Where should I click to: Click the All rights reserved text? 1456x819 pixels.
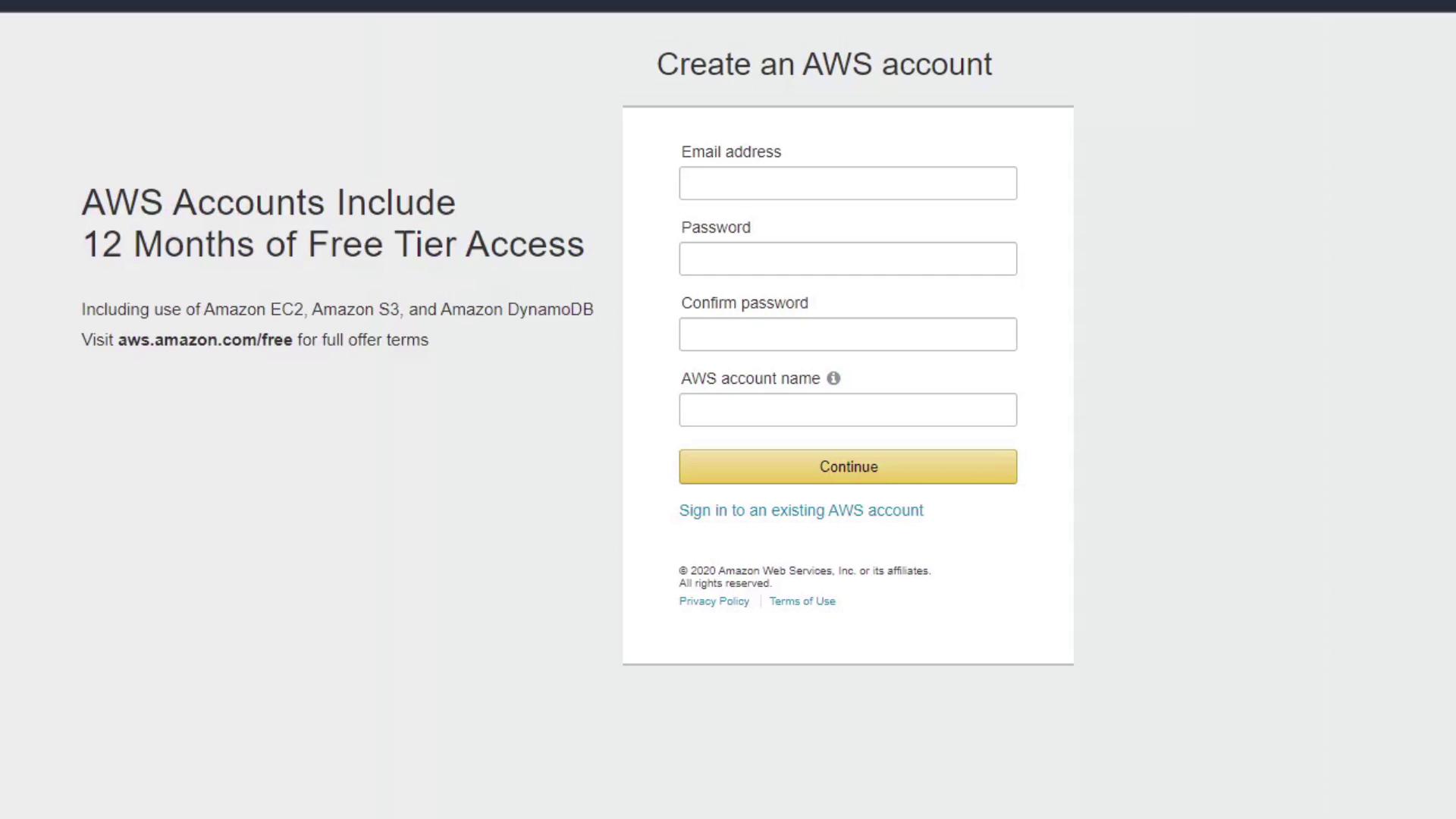pyautogui.click(x=725, y=584)
